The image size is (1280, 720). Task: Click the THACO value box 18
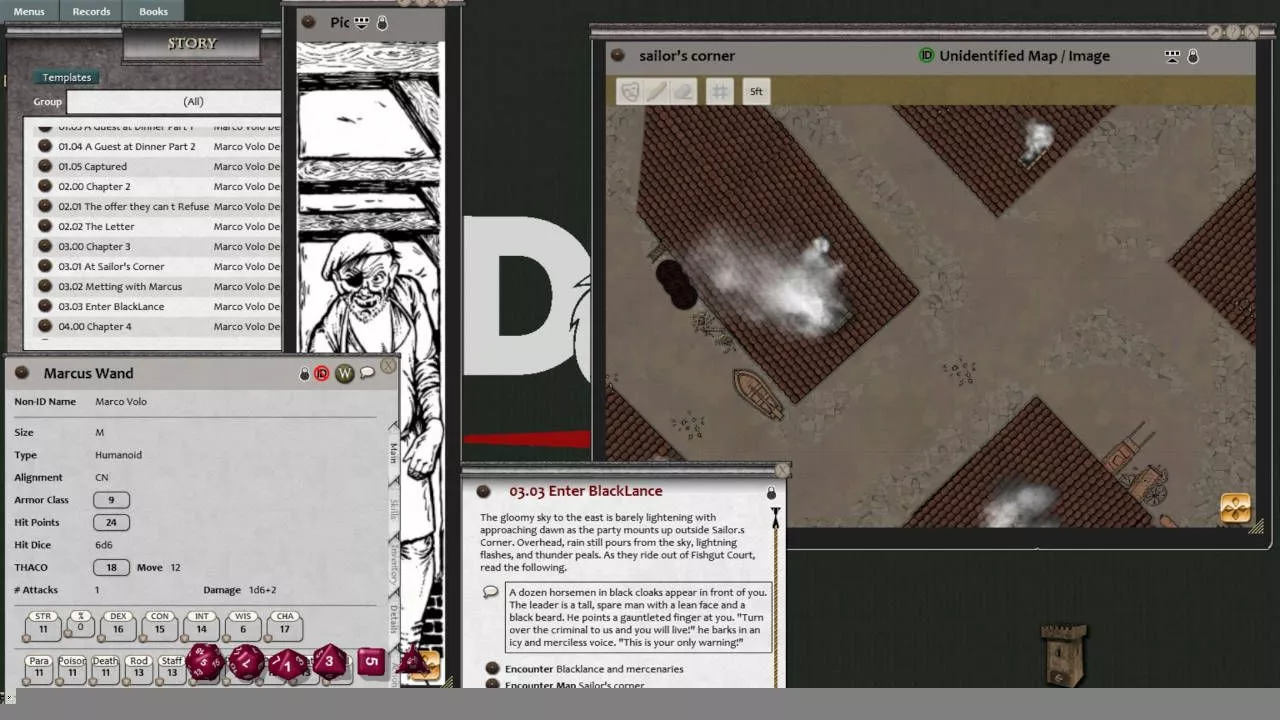point(111,567)
